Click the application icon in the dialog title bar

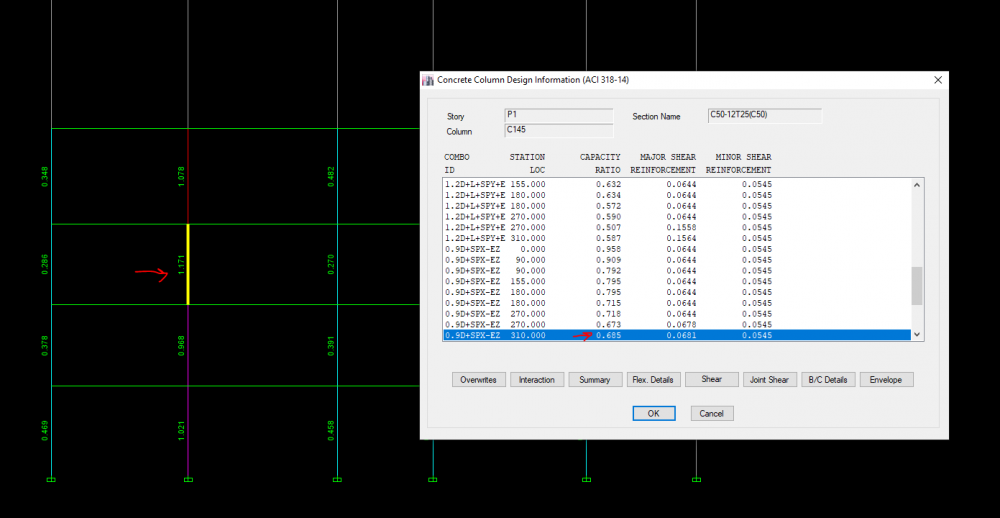(x=428, y=80)
